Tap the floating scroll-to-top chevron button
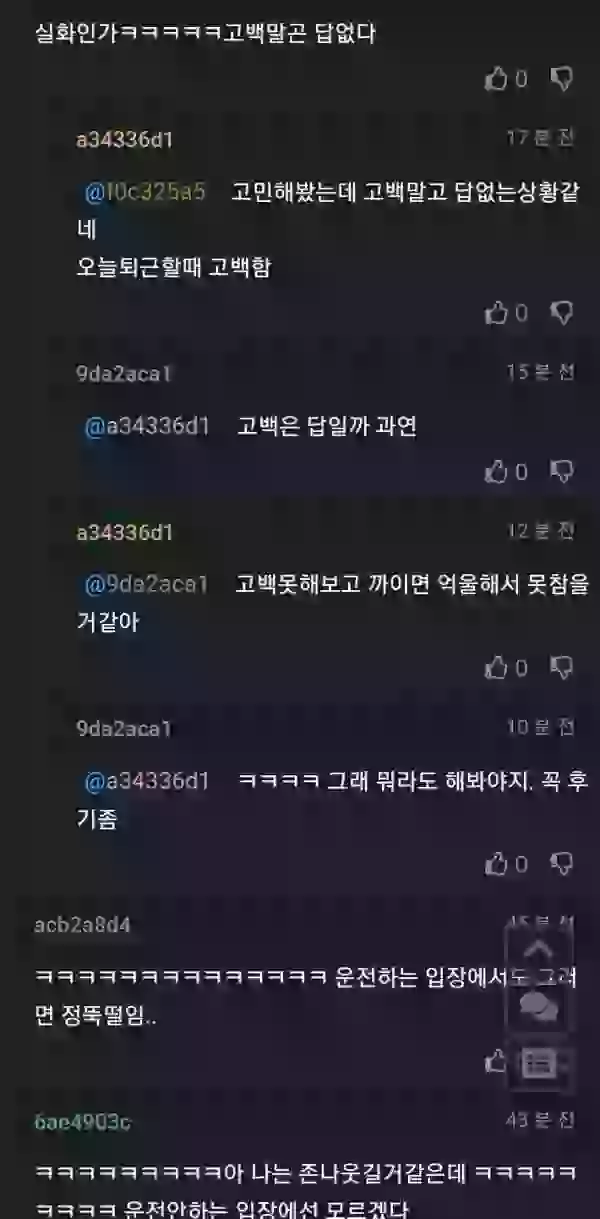600x1219 pixels. pos(539,949)
